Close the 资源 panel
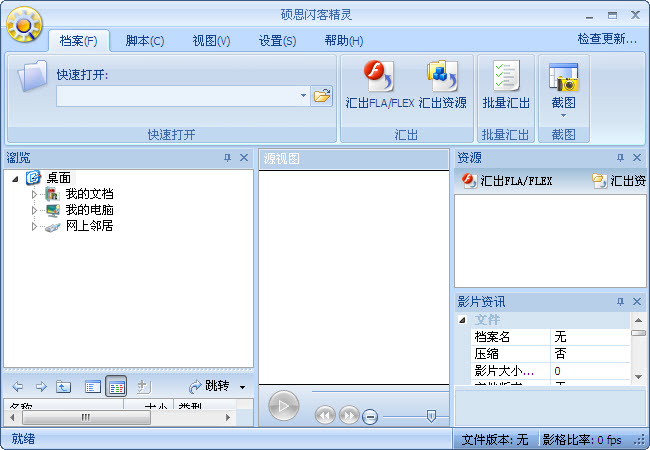Screen dimensions: 650x450 [x=637, y=157]
